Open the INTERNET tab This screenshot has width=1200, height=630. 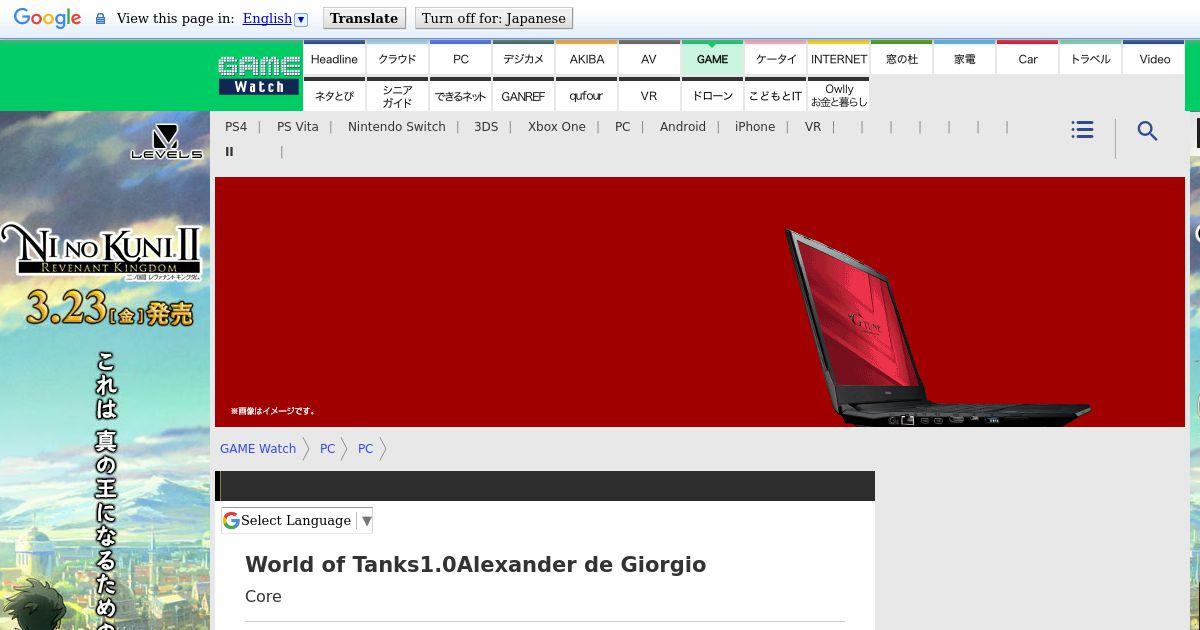click(838, 58)
